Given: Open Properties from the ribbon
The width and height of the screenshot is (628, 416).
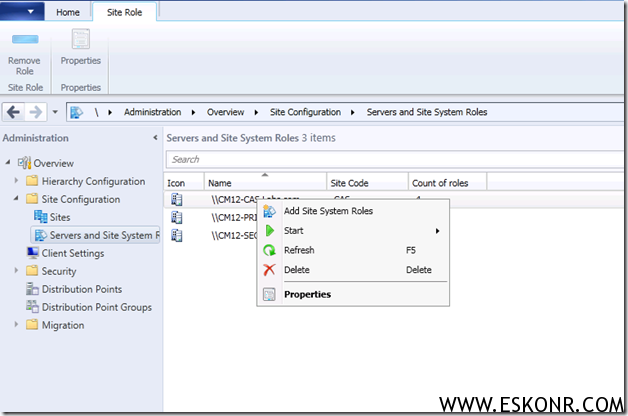Looking at the screenshot, I should (81, 47).
